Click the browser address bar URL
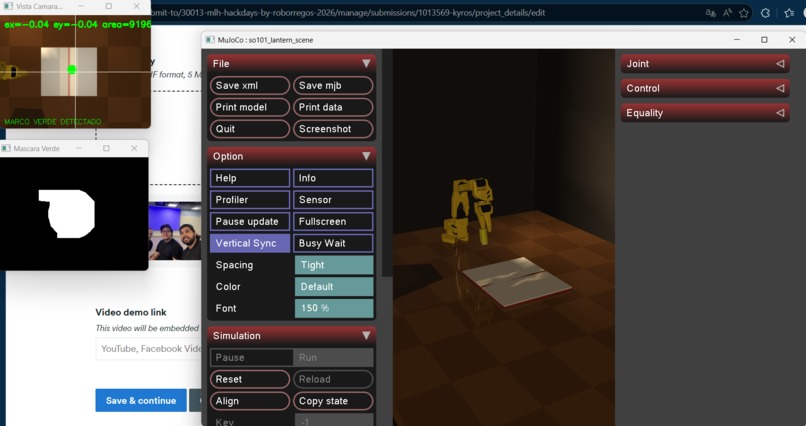Screen dimensions: 806x426 [349, 13]
